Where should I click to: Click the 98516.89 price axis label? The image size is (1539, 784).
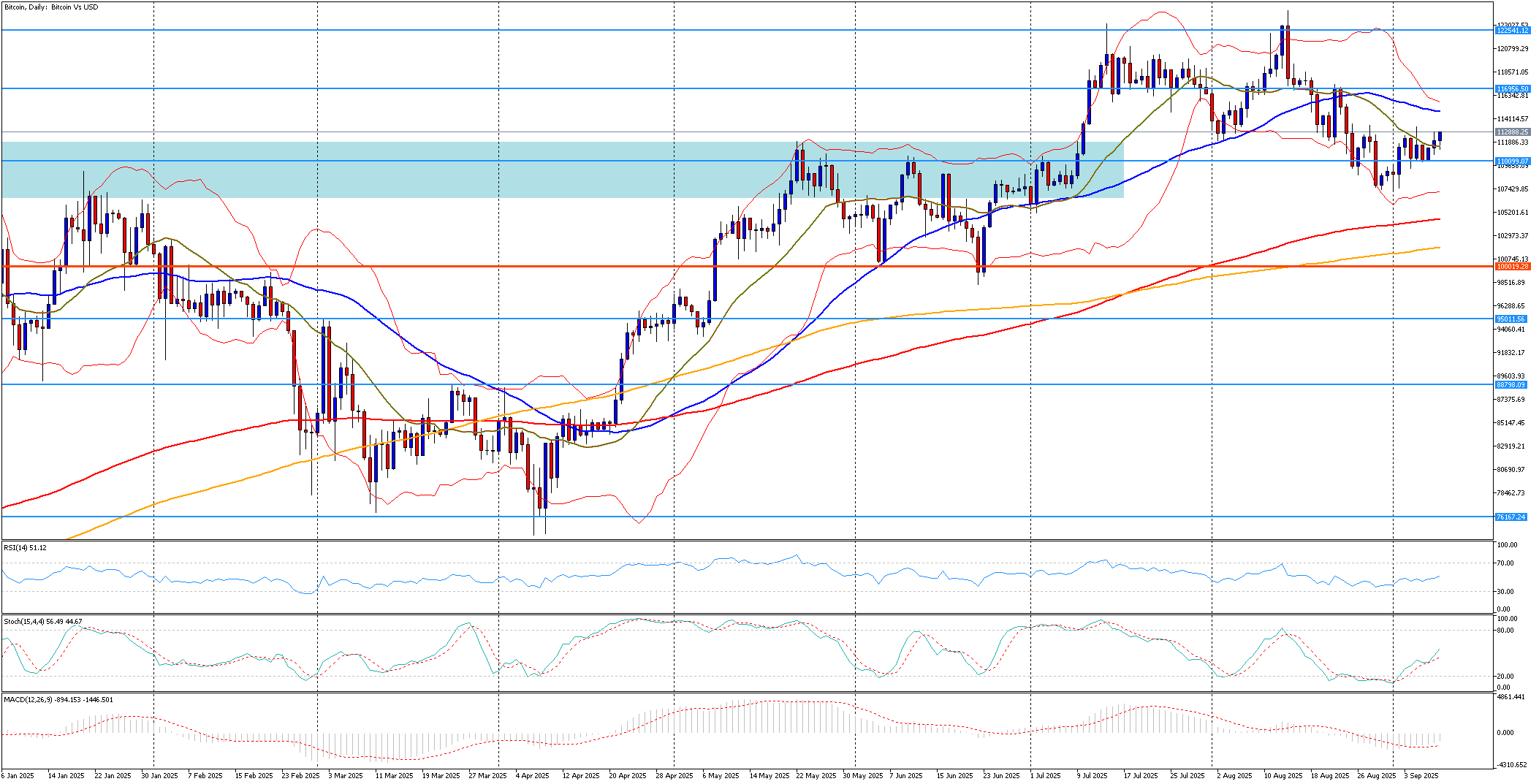pos(1513,283)
